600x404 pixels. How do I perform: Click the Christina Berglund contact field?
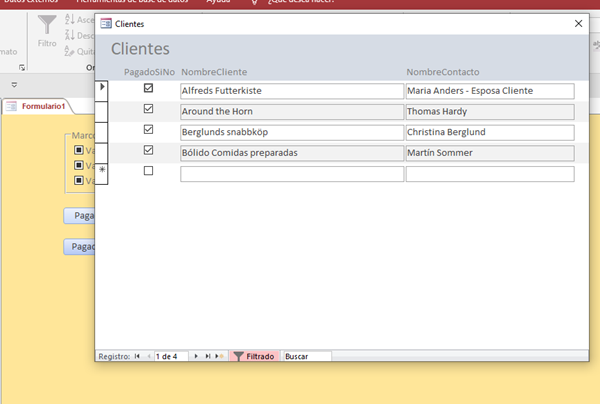coord(490,132)
